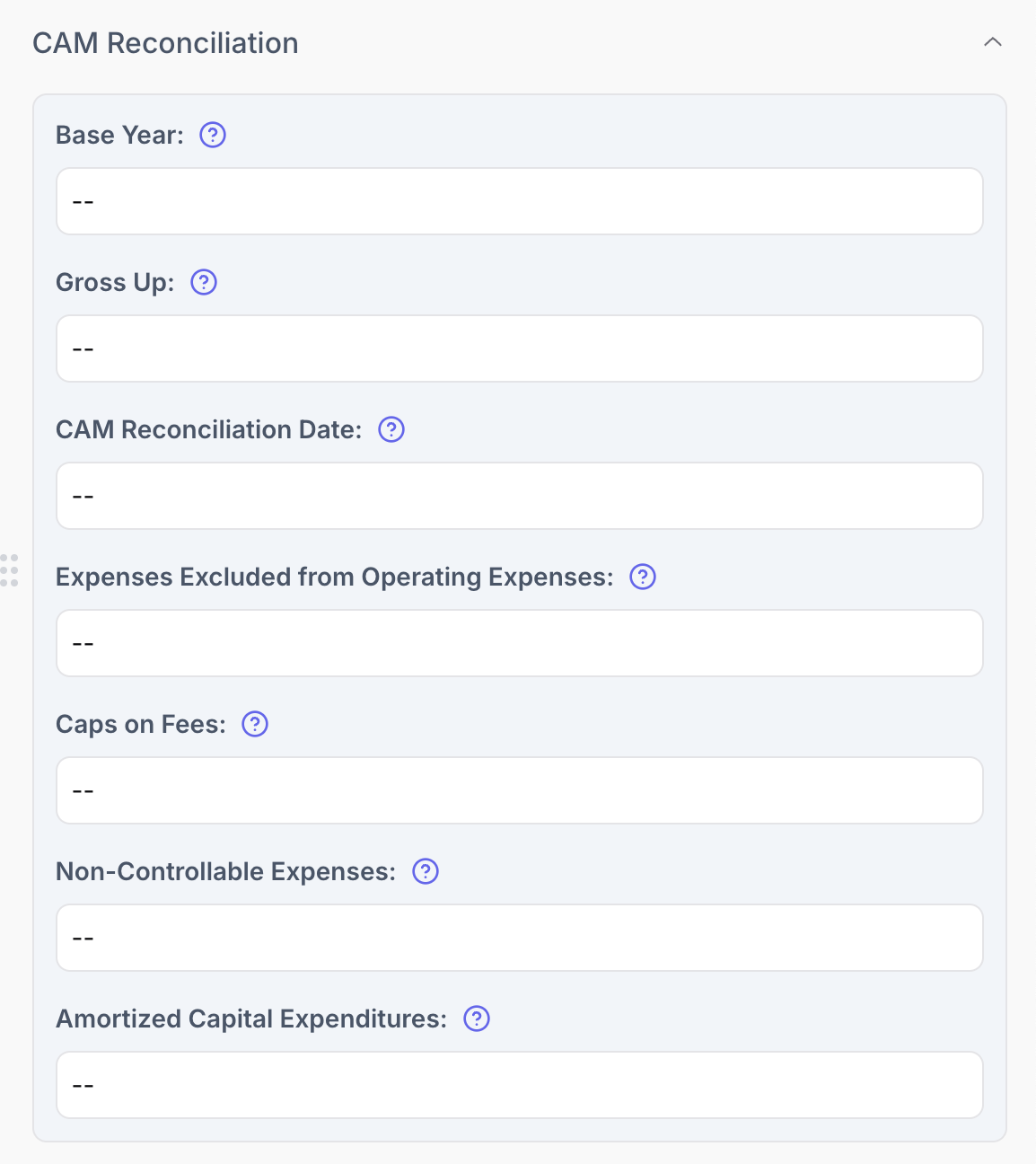
Task: Click the Amortized Capital Expenditures label
Action: coord(251,1018)
